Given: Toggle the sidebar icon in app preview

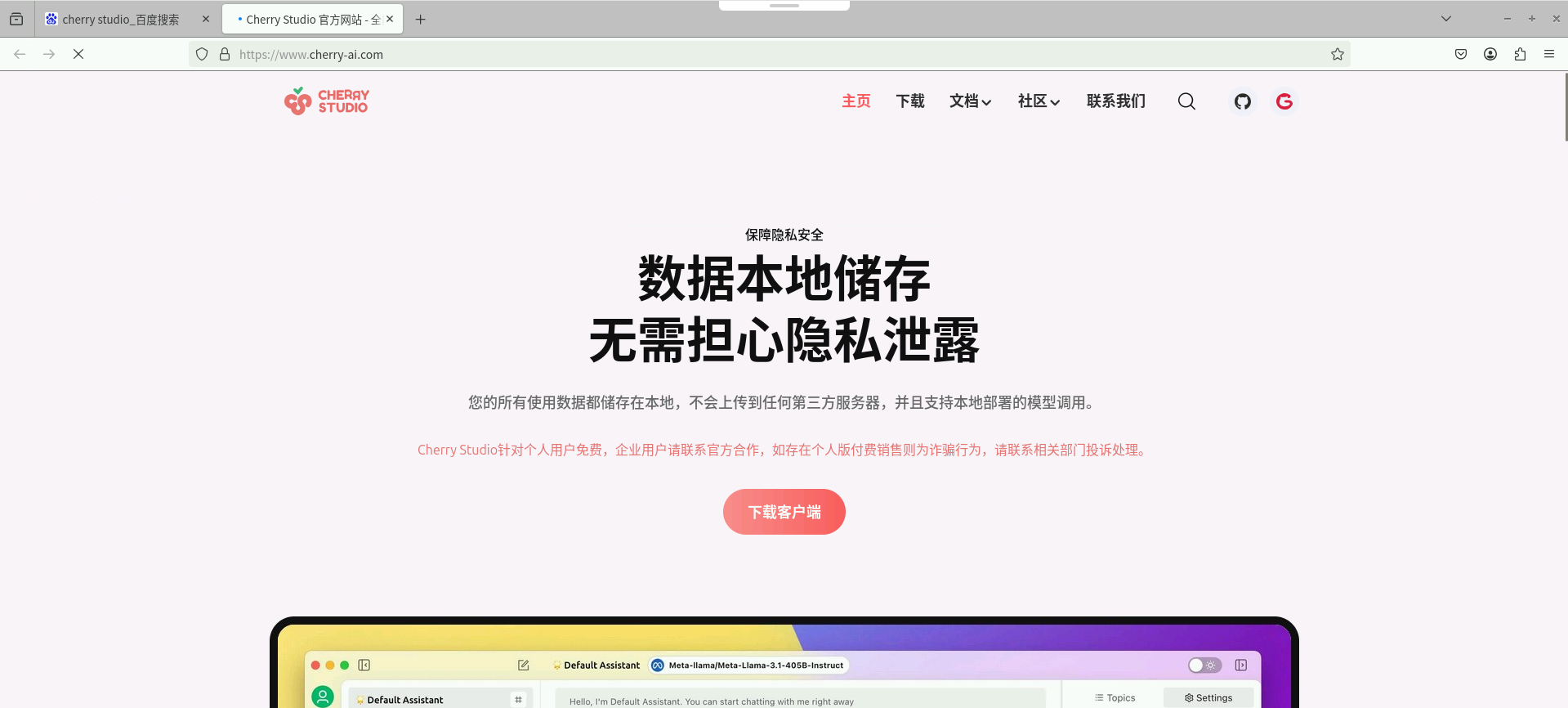Looking at the screenshot, I should coord(364,665).
